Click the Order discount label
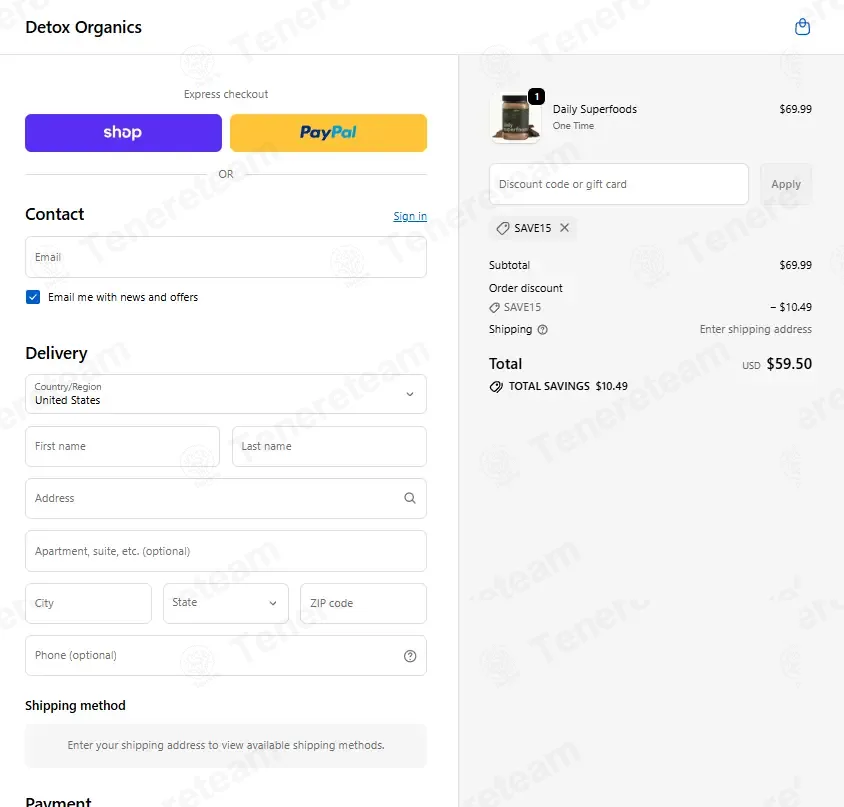The height and width of the screenshot is (807, 844). click(525, 288)
